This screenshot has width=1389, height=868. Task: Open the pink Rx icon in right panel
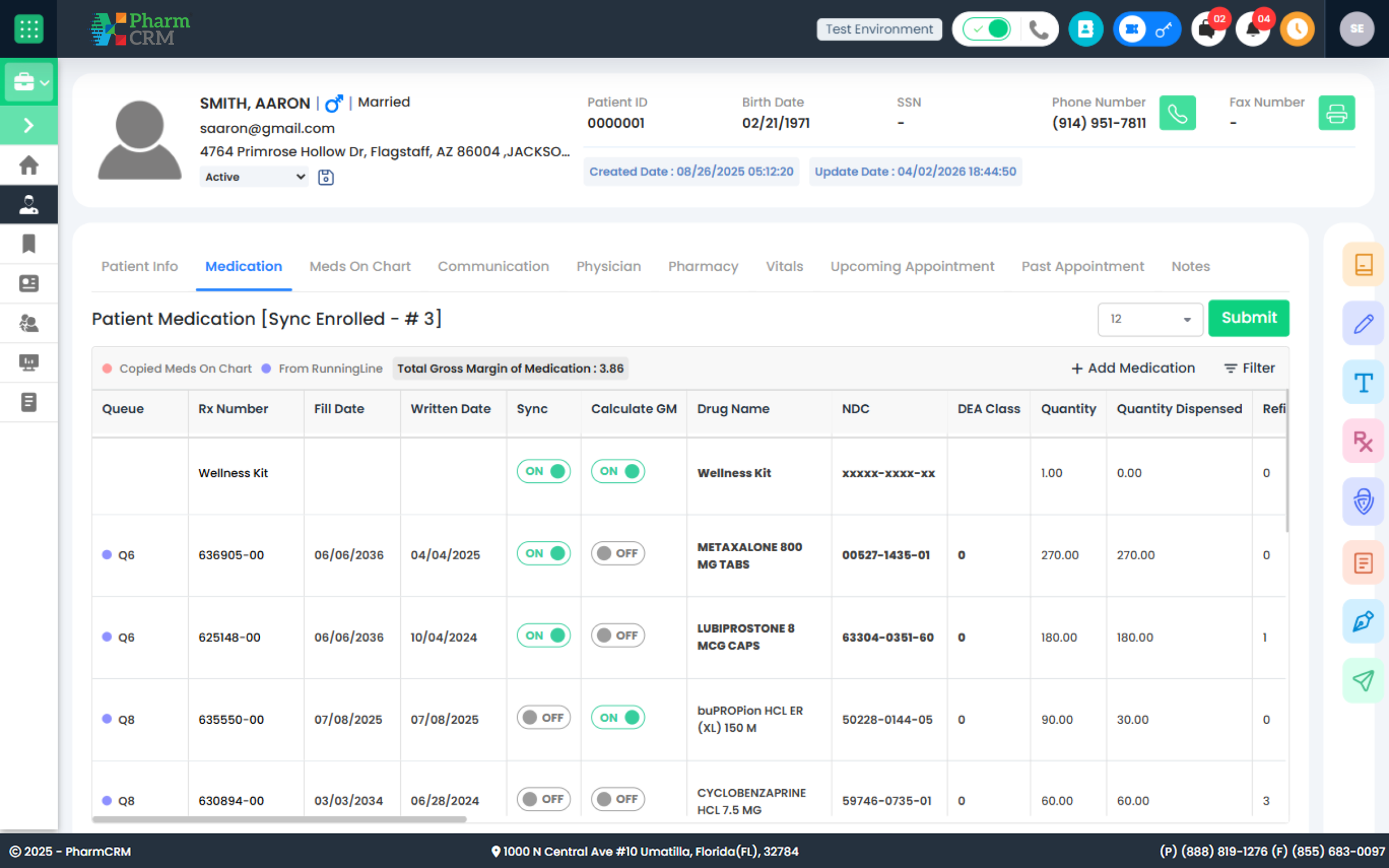coord(1363,441)
